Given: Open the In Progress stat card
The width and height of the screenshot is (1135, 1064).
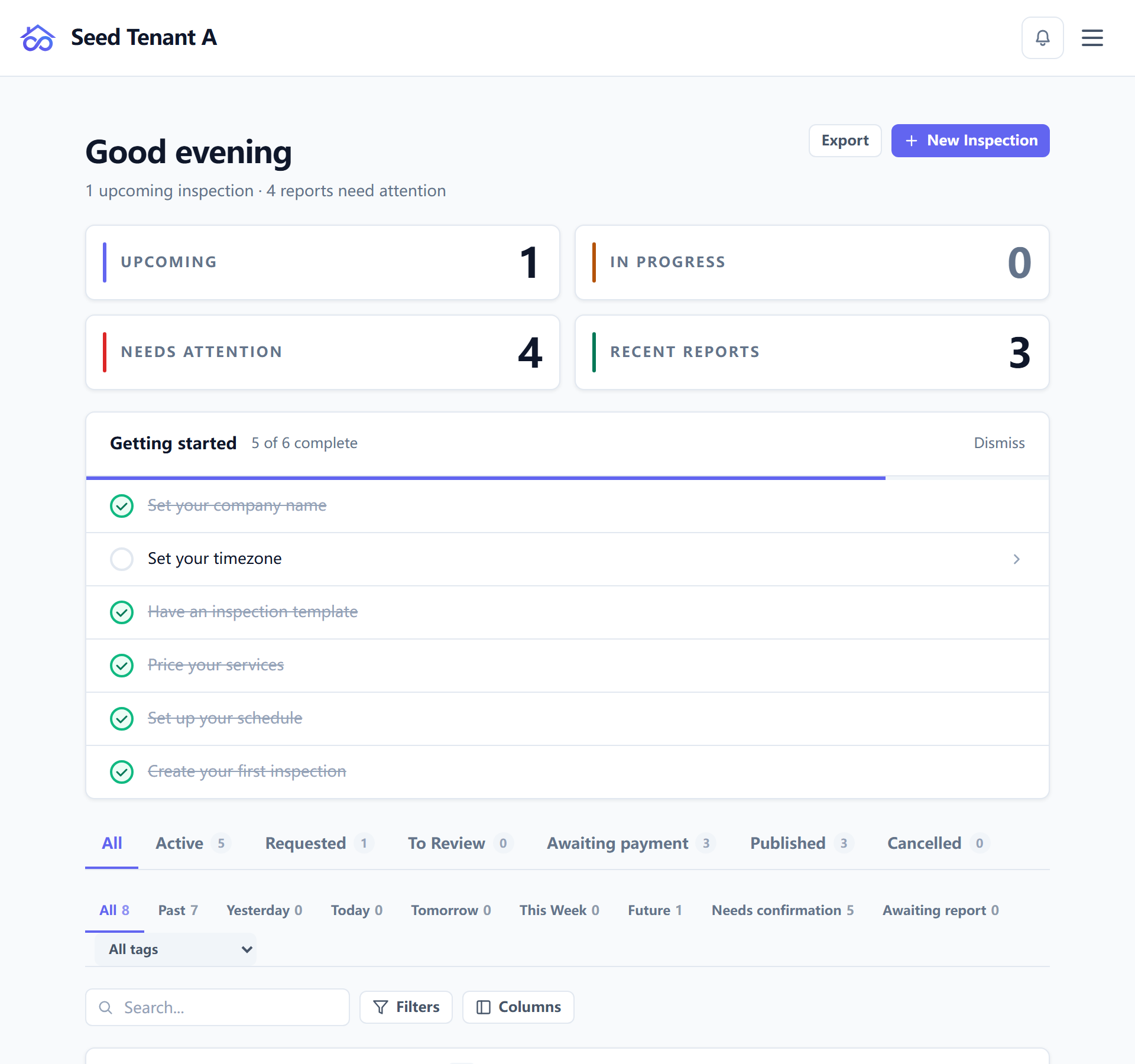Looking at the screenshot, I should coord(812,262).
